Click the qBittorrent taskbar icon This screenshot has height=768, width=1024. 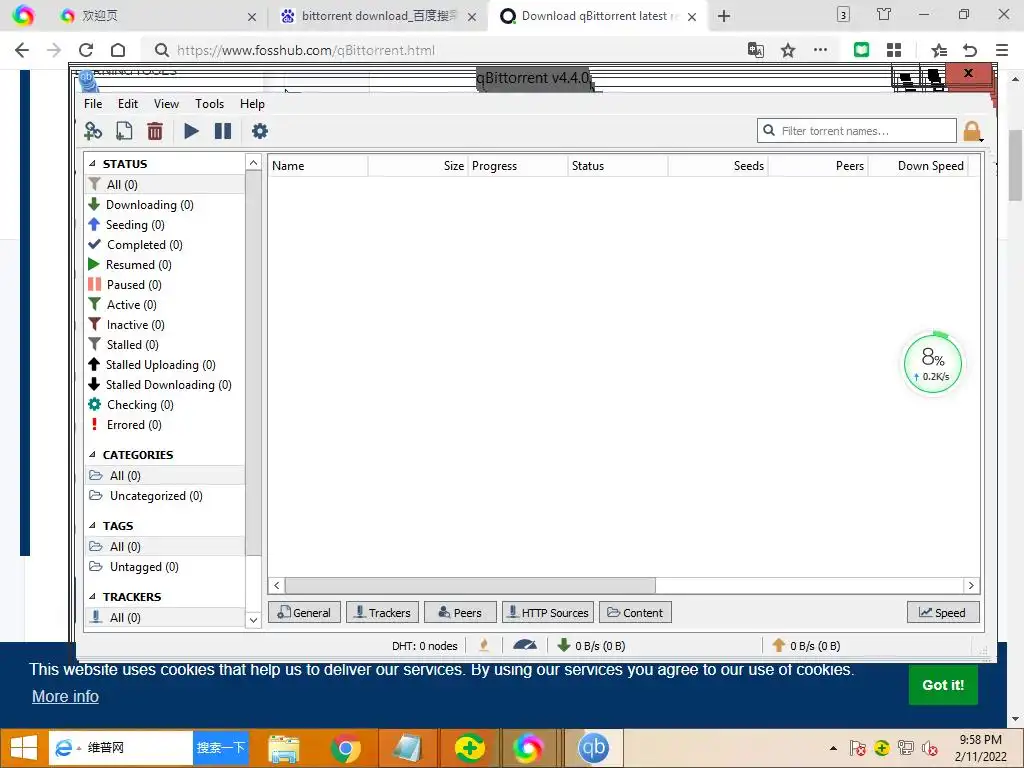tap(593, 748)
